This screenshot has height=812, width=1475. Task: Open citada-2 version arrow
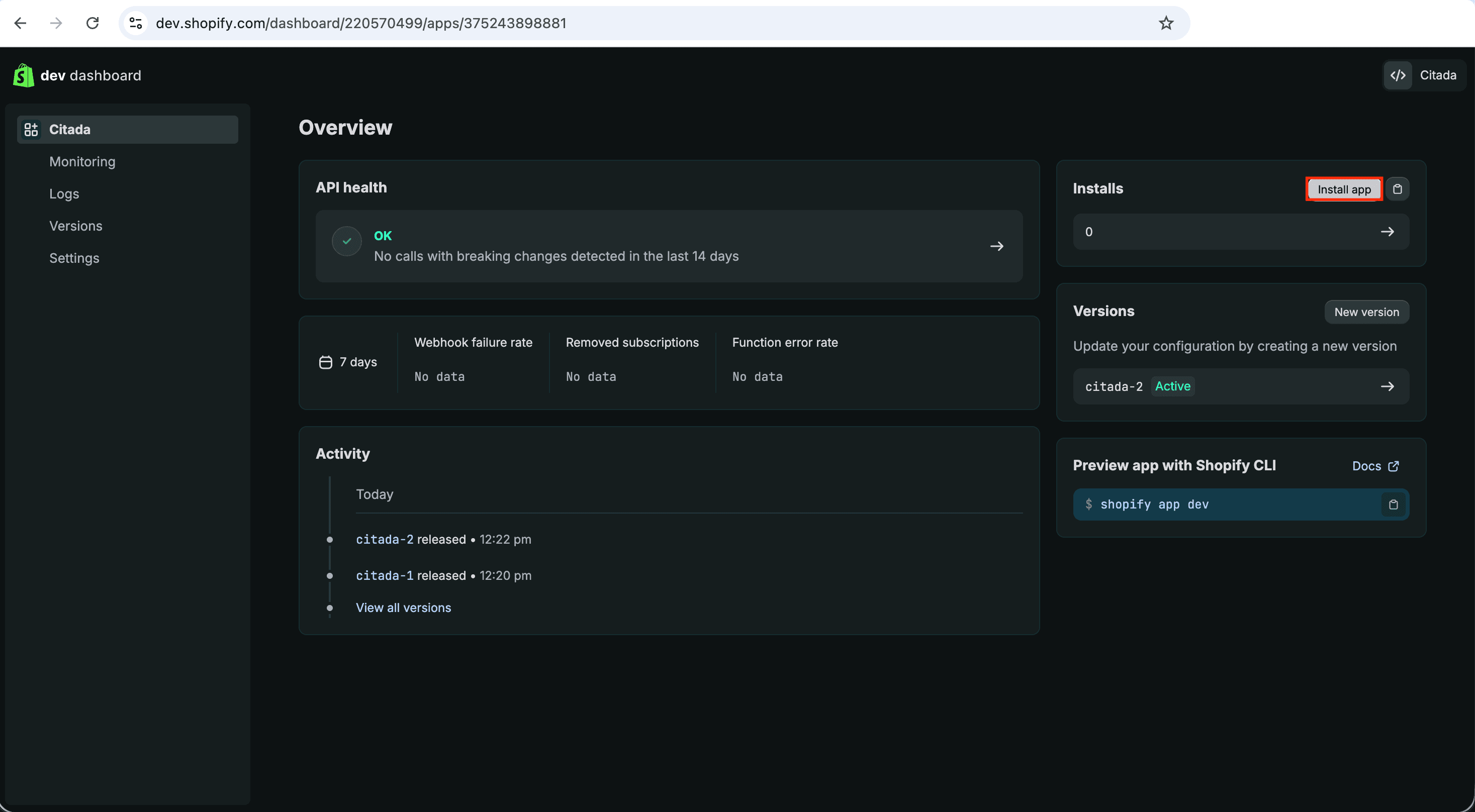point(1387,386)
